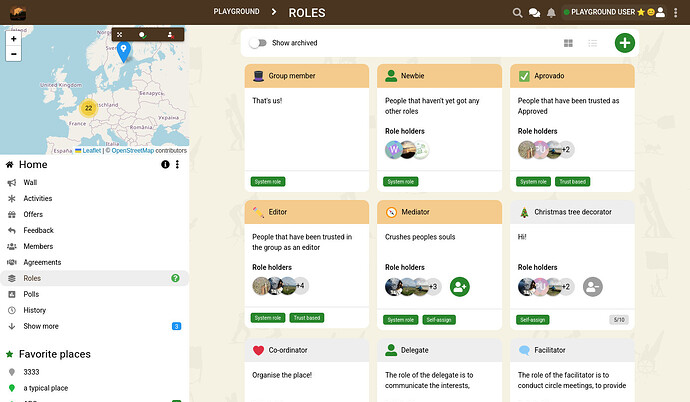Click Group member System role tag
The height and width of the screenshot is (402, 690).
[x=268, y=182]
